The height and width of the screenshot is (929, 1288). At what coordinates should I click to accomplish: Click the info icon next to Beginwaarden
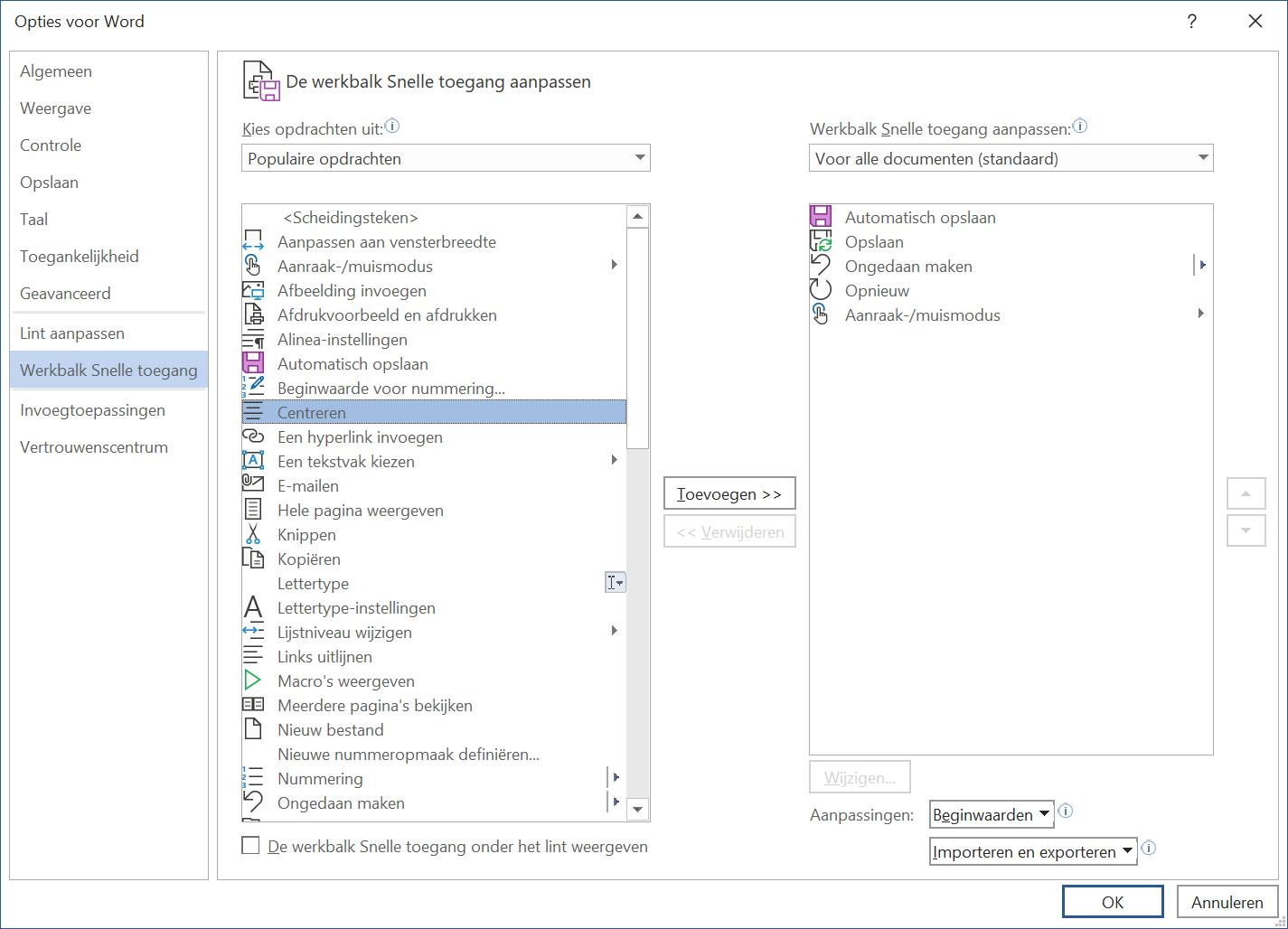[x=1066, y=812]
